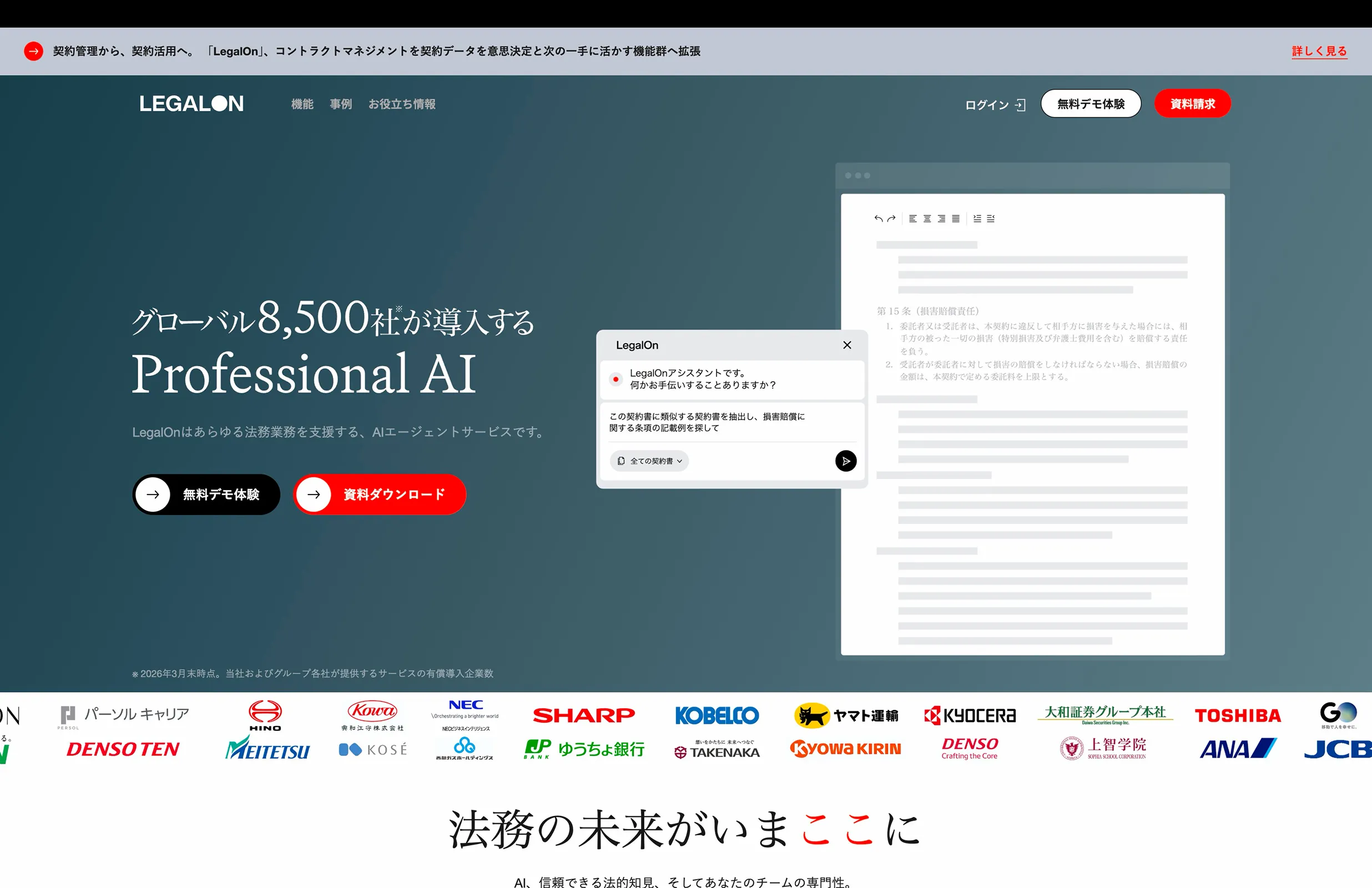Click the 第15条 (損害賠償責任) heading
This screenshot has width=1372, height=888.
(x=927, y=311)
